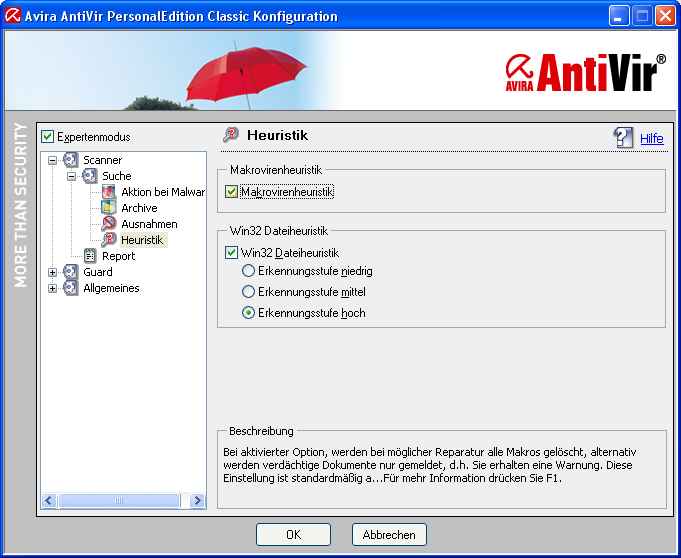Open Report settings in tree
Viewport: 681px width, 558px height.
[119, 256]
